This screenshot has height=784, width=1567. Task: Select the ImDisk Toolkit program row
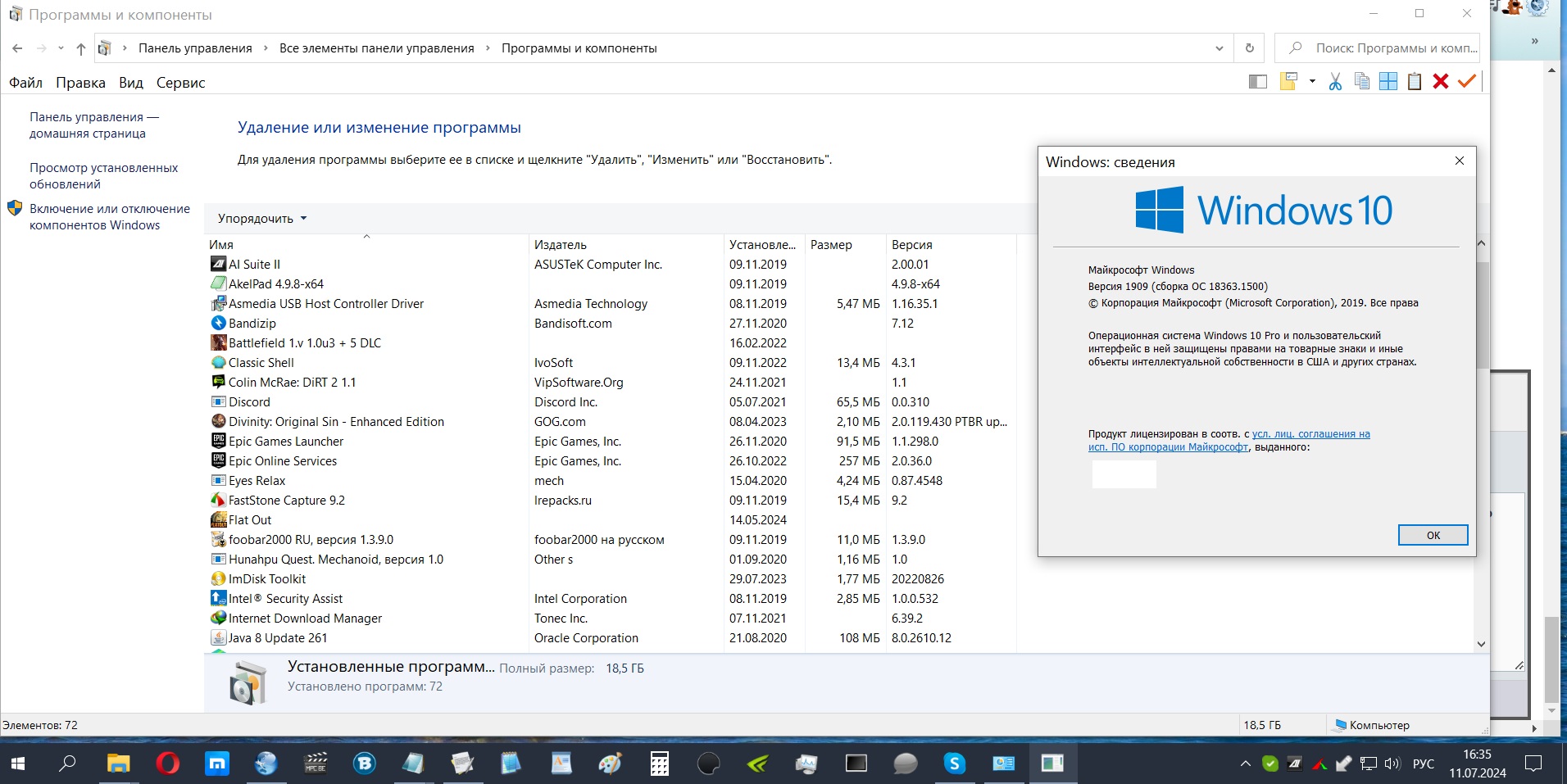610,579
